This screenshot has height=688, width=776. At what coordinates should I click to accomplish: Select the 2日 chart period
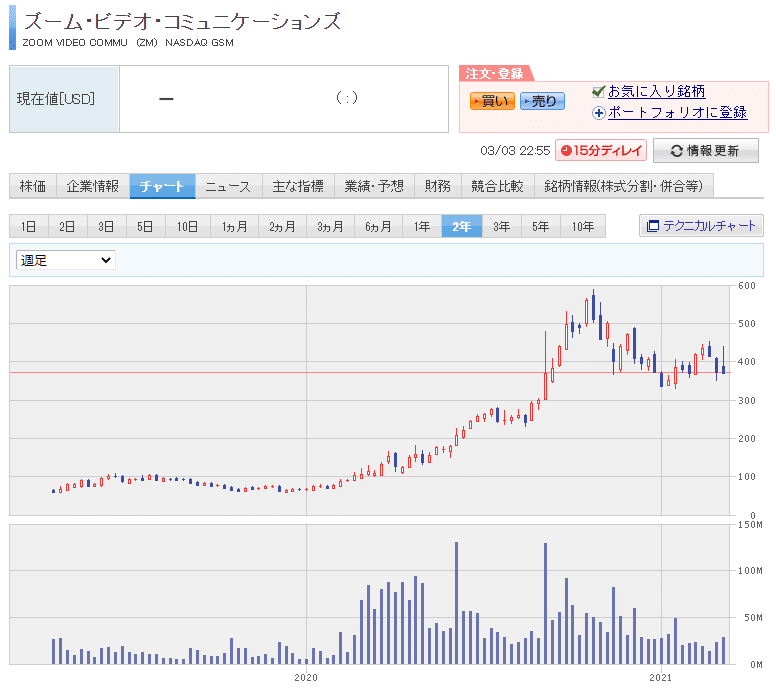tap(67, 226)
